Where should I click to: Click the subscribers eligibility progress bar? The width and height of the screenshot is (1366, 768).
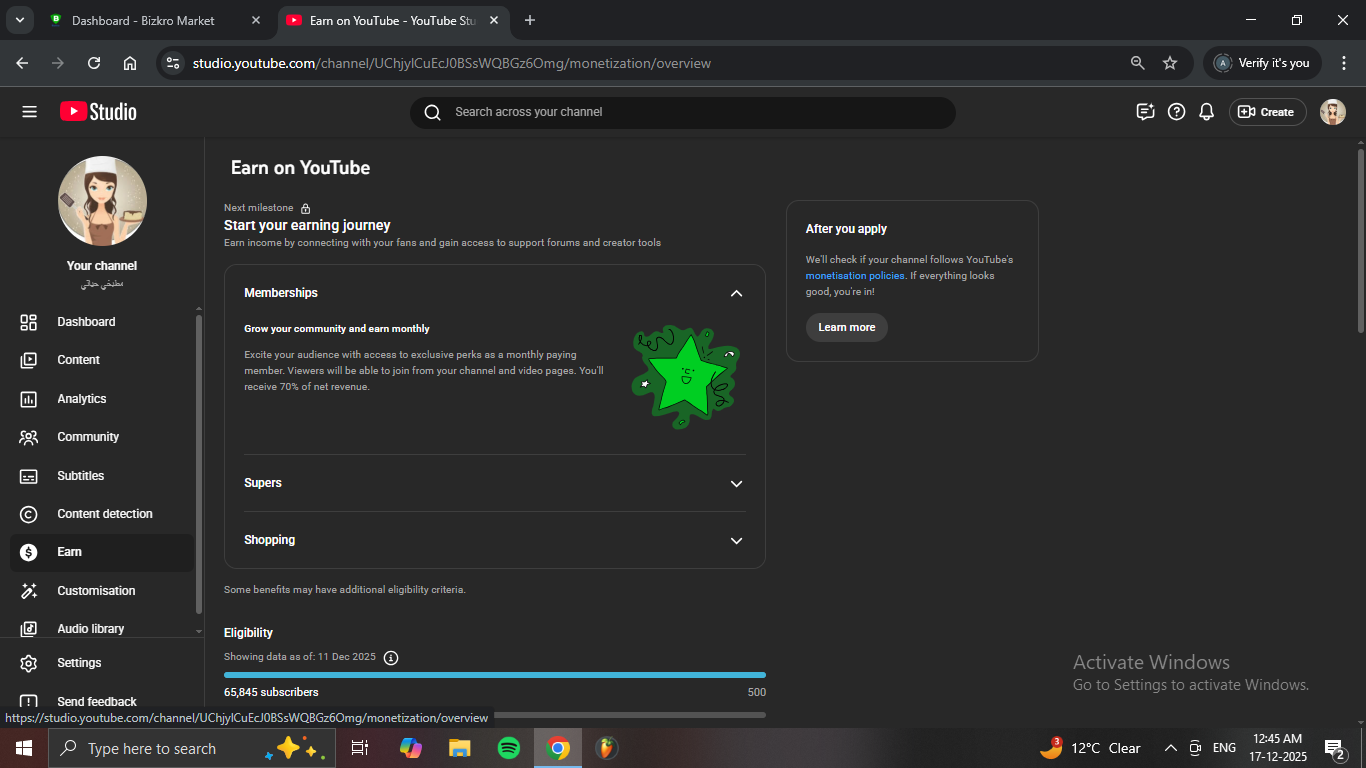tap(495, 675)
